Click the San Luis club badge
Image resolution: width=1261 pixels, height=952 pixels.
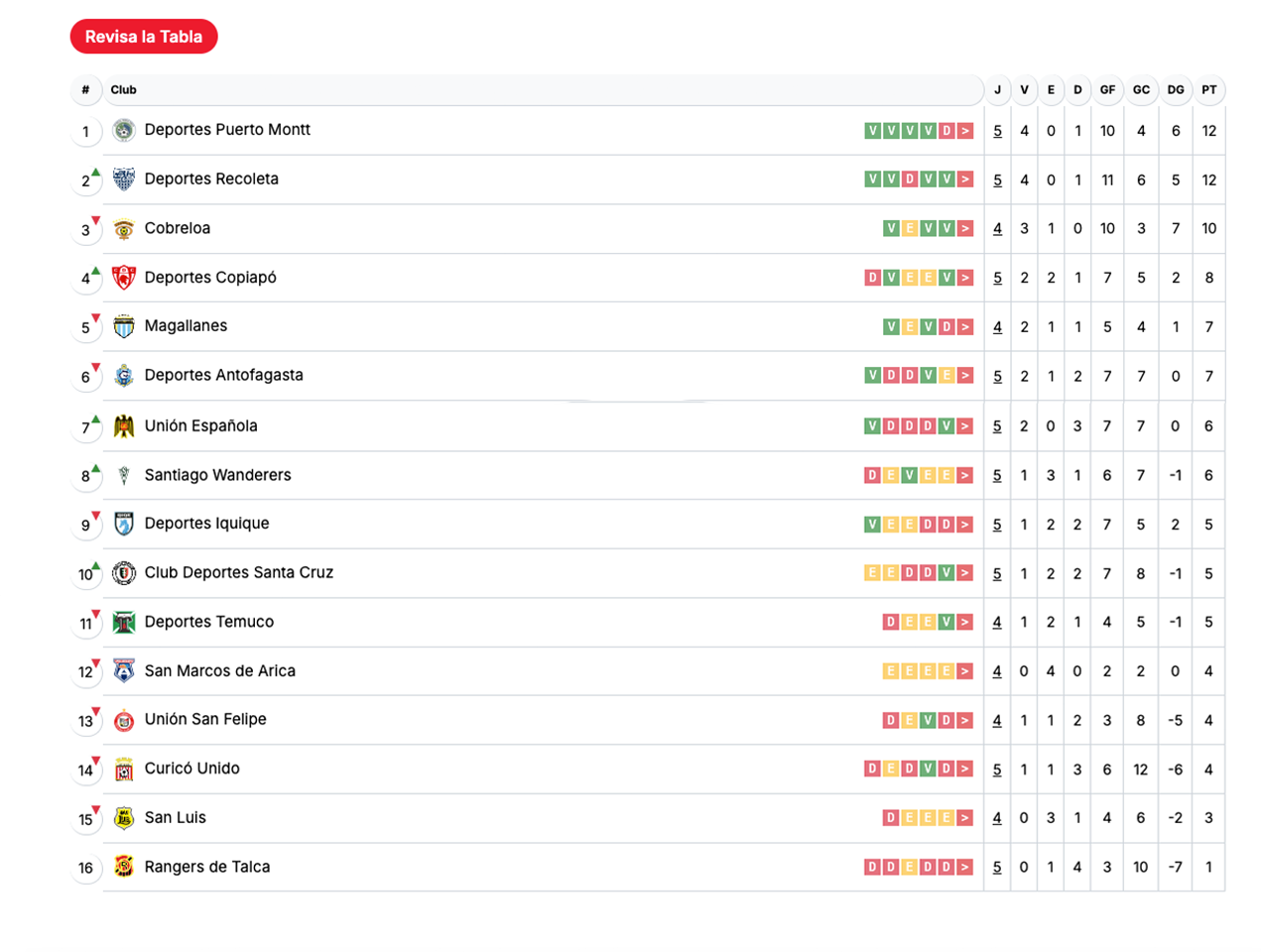click(x=124, y=818)
